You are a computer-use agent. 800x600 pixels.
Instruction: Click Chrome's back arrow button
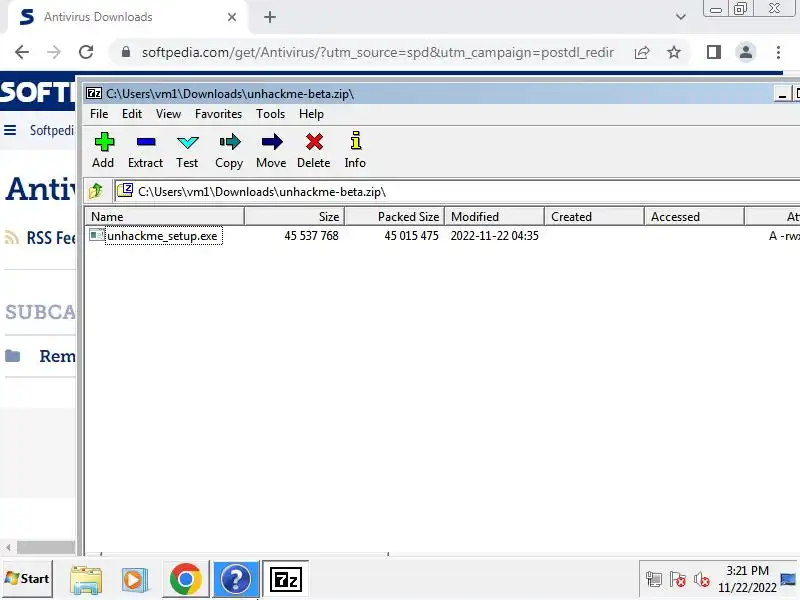[22, 52]
